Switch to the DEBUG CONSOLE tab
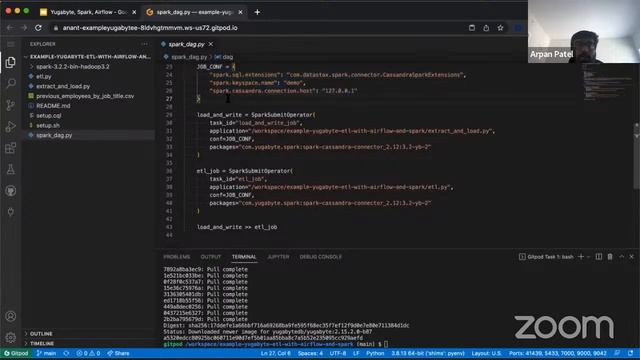Viewport: 640px width, 360px height. tap(321, 257)
